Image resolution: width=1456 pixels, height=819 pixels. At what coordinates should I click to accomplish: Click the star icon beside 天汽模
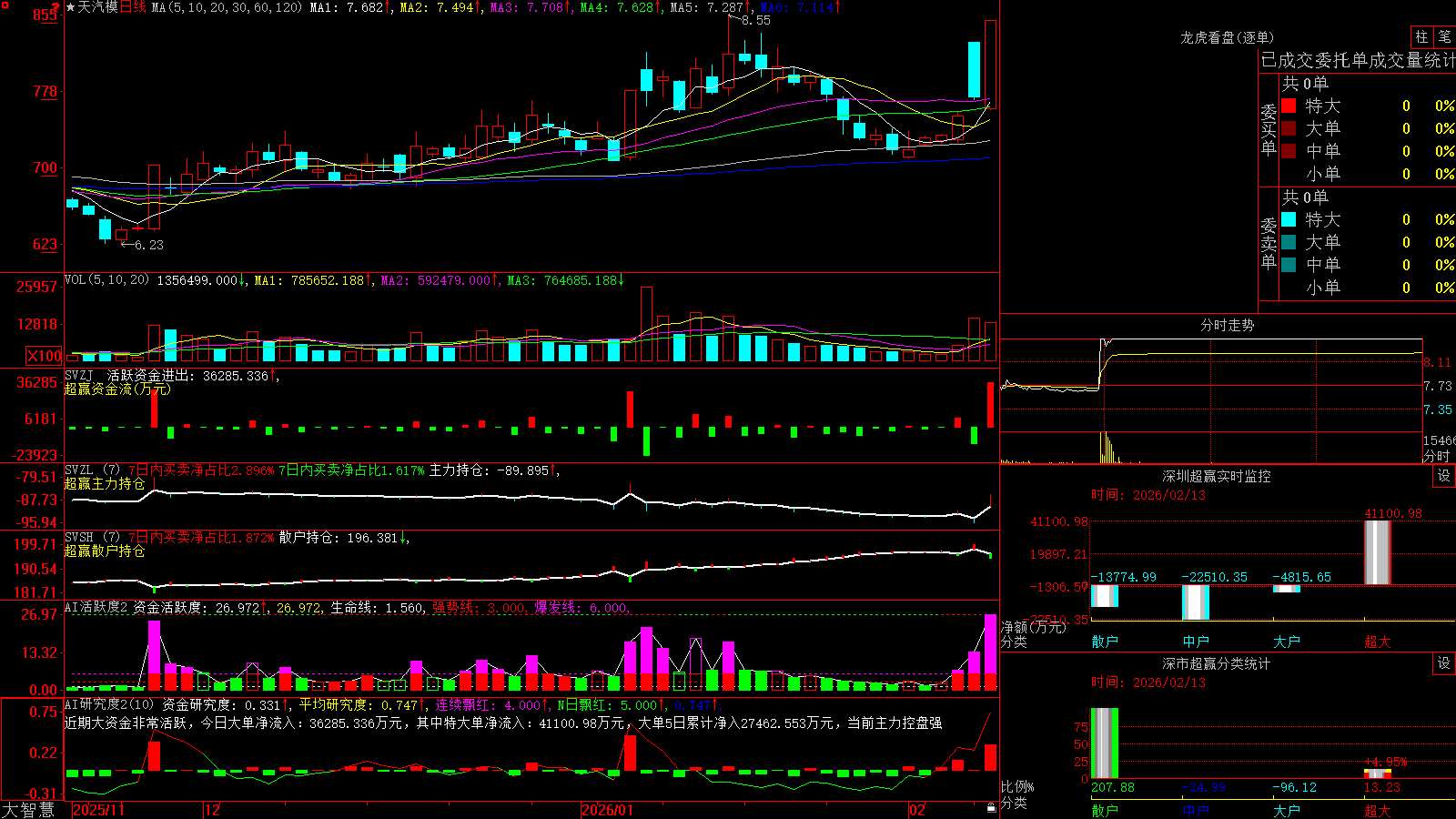click(70, 7)
